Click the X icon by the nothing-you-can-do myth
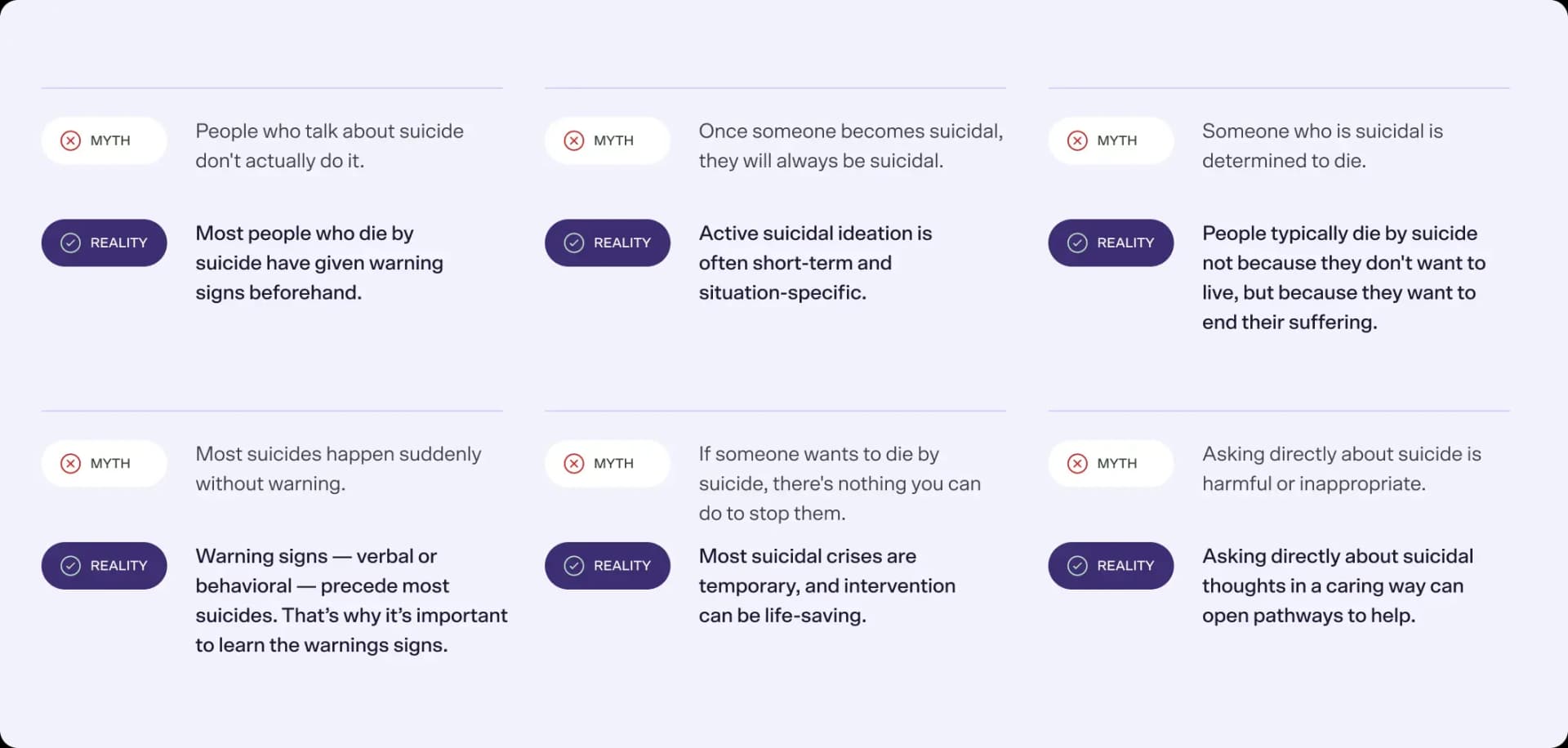This screenshot has height=748, width=1568. click(x=574, y=464)
